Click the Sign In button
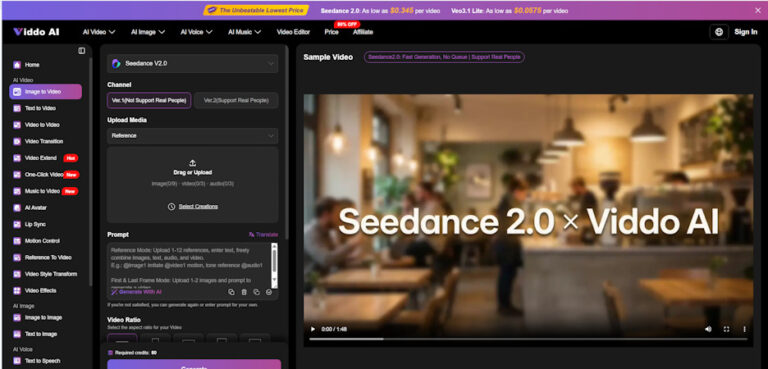 [x=745, y=32]
